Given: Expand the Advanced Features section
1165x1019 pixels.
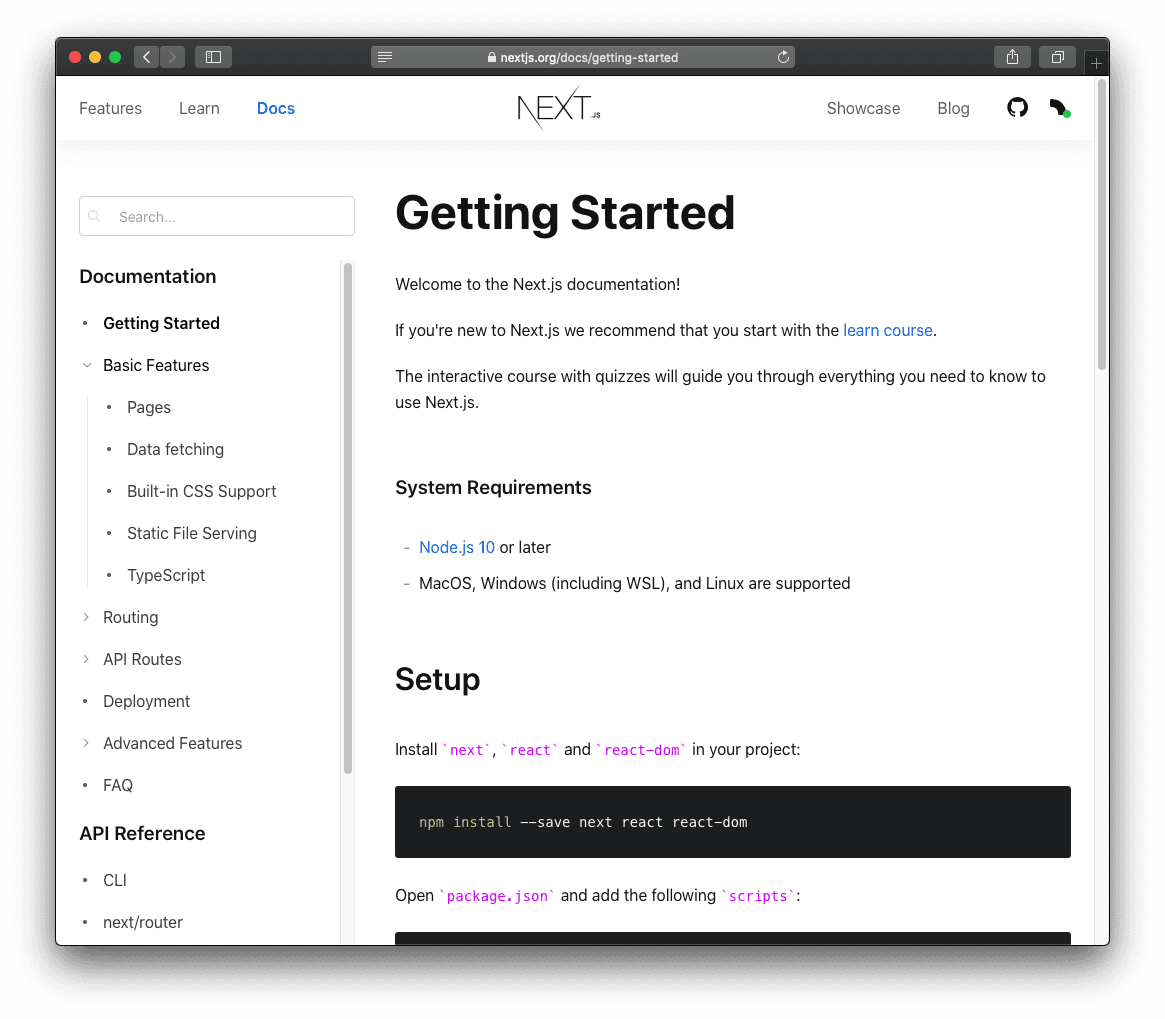Looking at the screenshot, I should [x=86, y=743].
